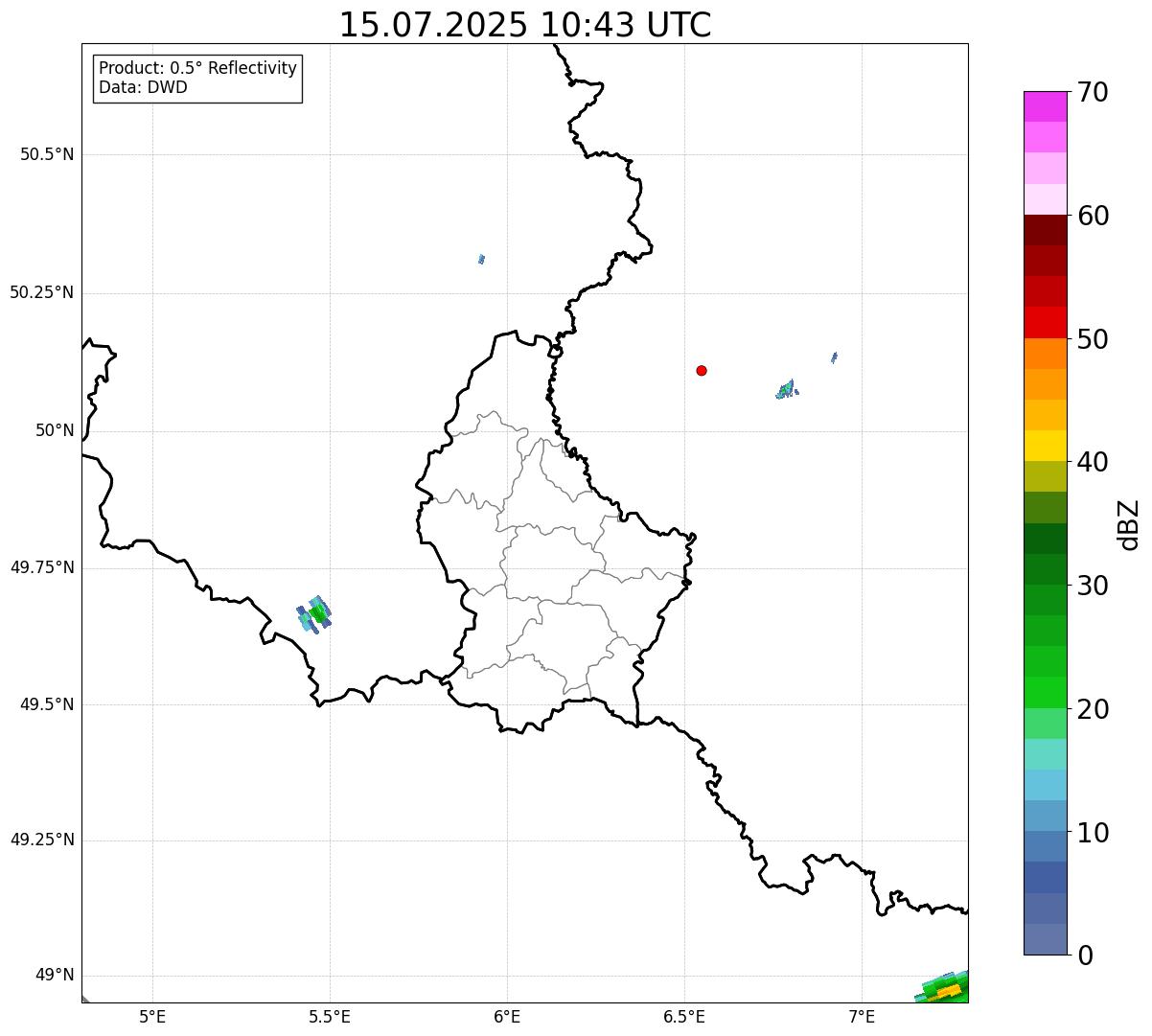Pick the magenta swatch at top of colorbar

(x=1045, y=106)
